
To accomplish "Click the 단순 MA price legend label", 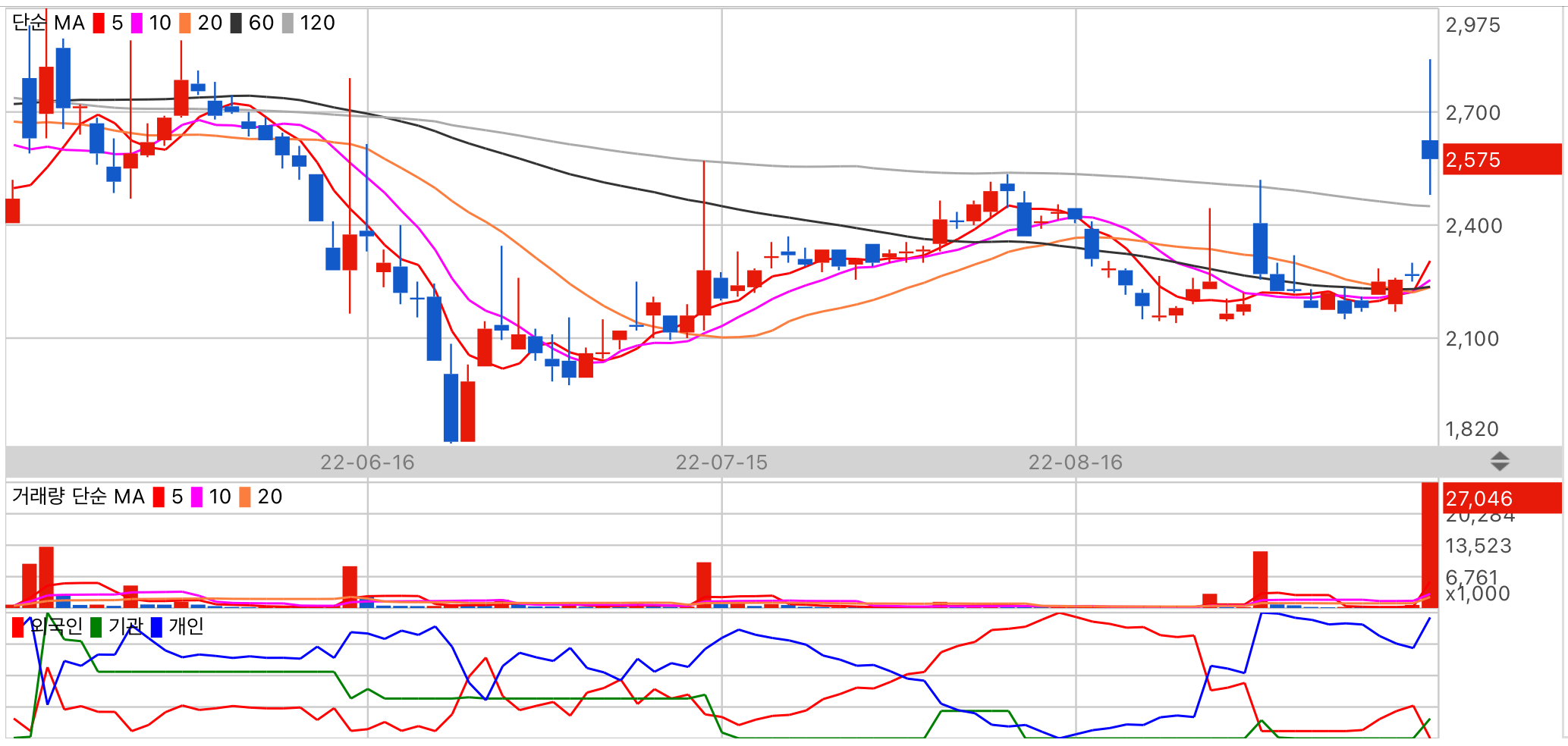I will [x=49, y=24].
